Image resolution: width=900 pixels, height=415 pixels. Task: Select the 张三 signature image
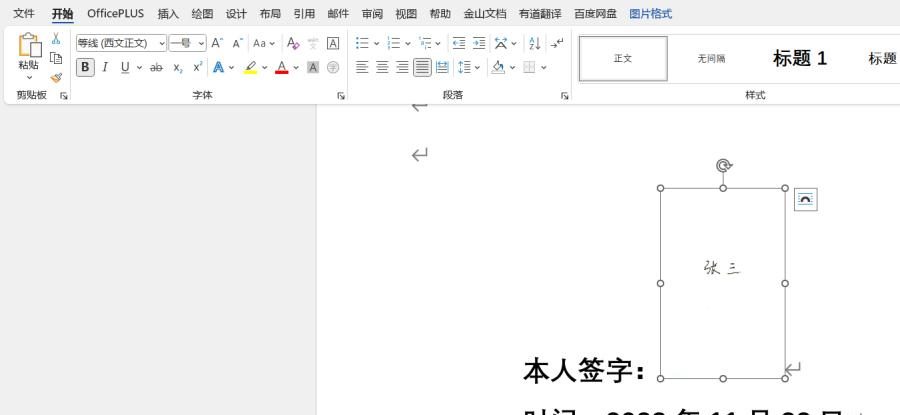point(722,267)
